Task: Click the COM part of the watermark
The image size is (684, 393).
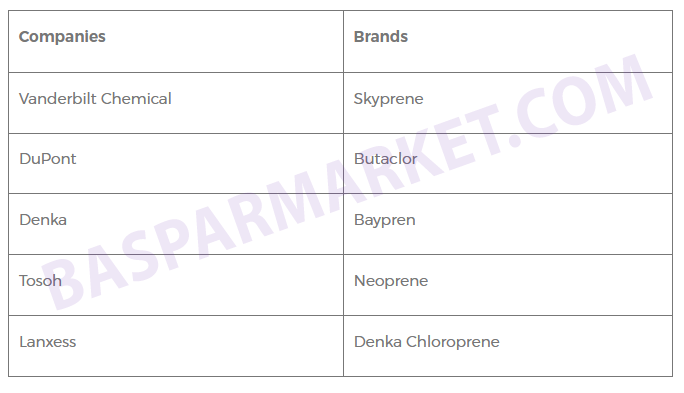Action: click(585, 98)
